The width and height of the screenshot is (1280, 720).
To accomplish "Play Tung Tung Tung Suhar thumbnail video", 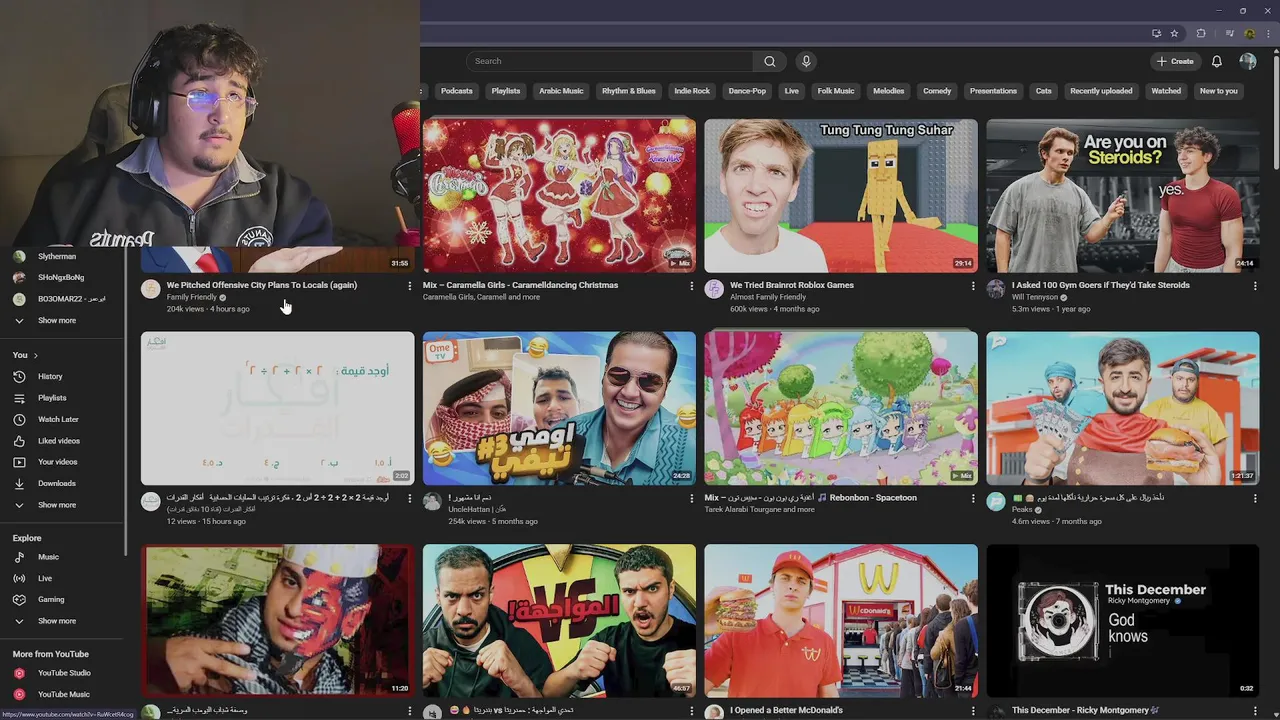I will coord(841,196).
